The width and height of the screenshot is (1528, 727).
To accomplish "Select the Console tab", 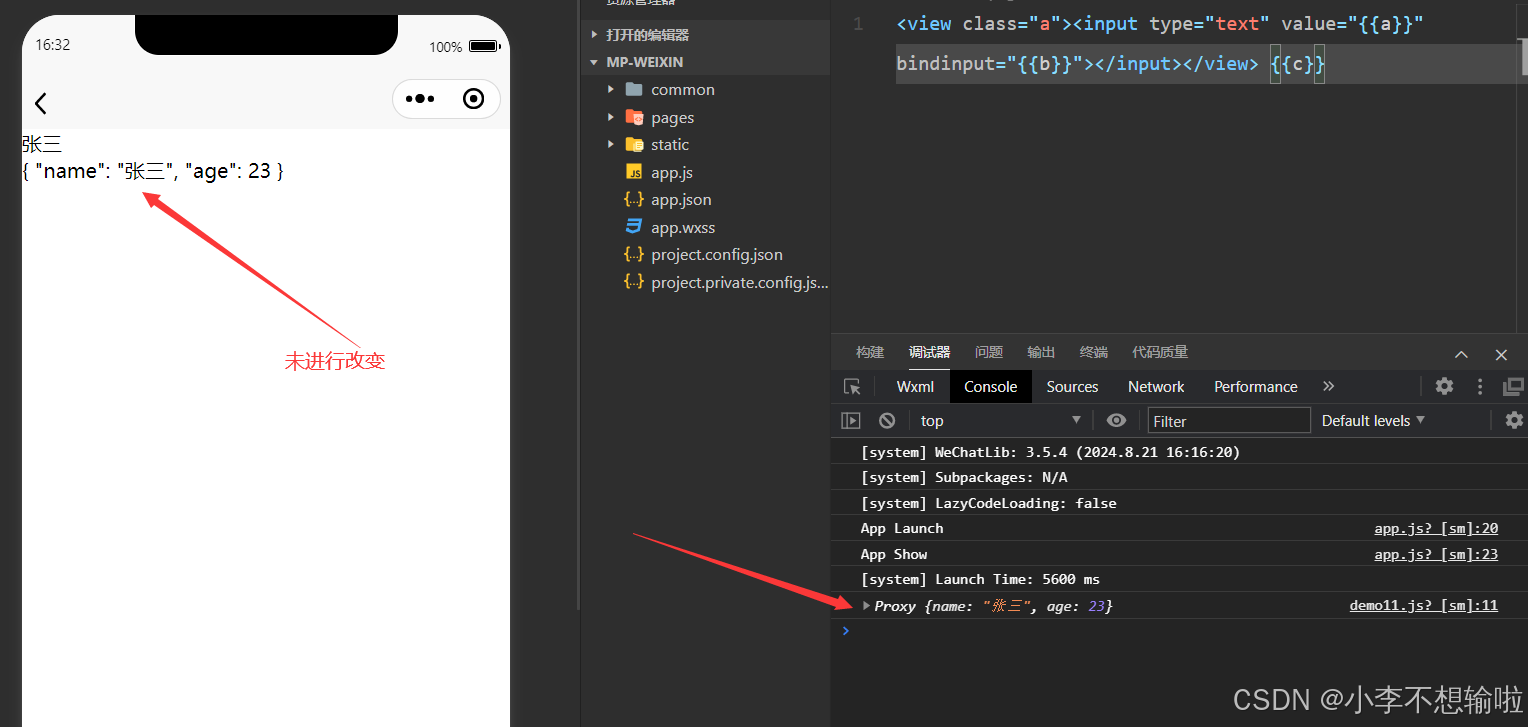I will pyautogui.click(x=991, y=387).
